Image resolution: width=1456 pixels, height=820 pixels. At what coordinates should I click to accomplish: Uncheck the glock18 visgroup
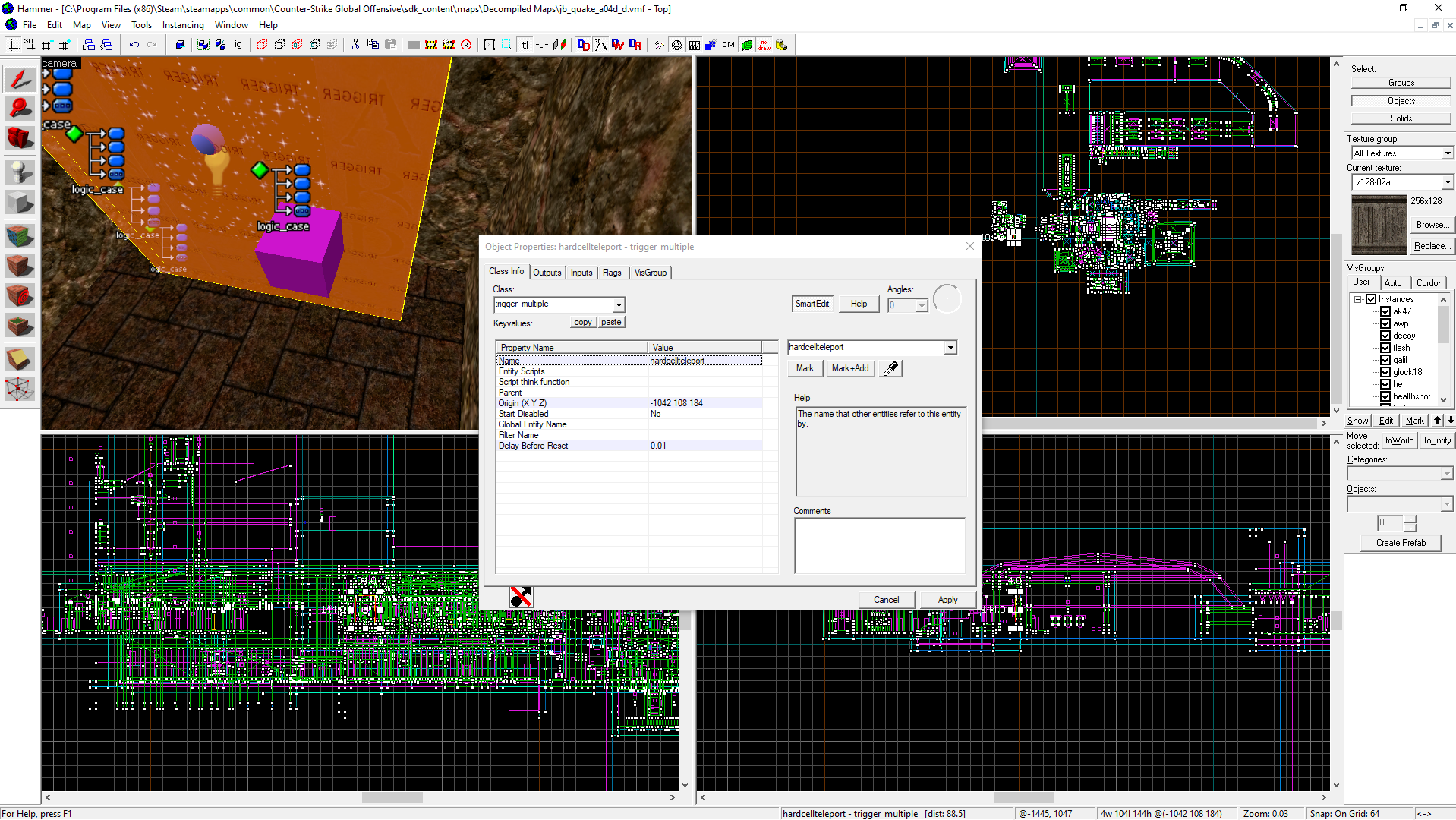pos(1385,372)
